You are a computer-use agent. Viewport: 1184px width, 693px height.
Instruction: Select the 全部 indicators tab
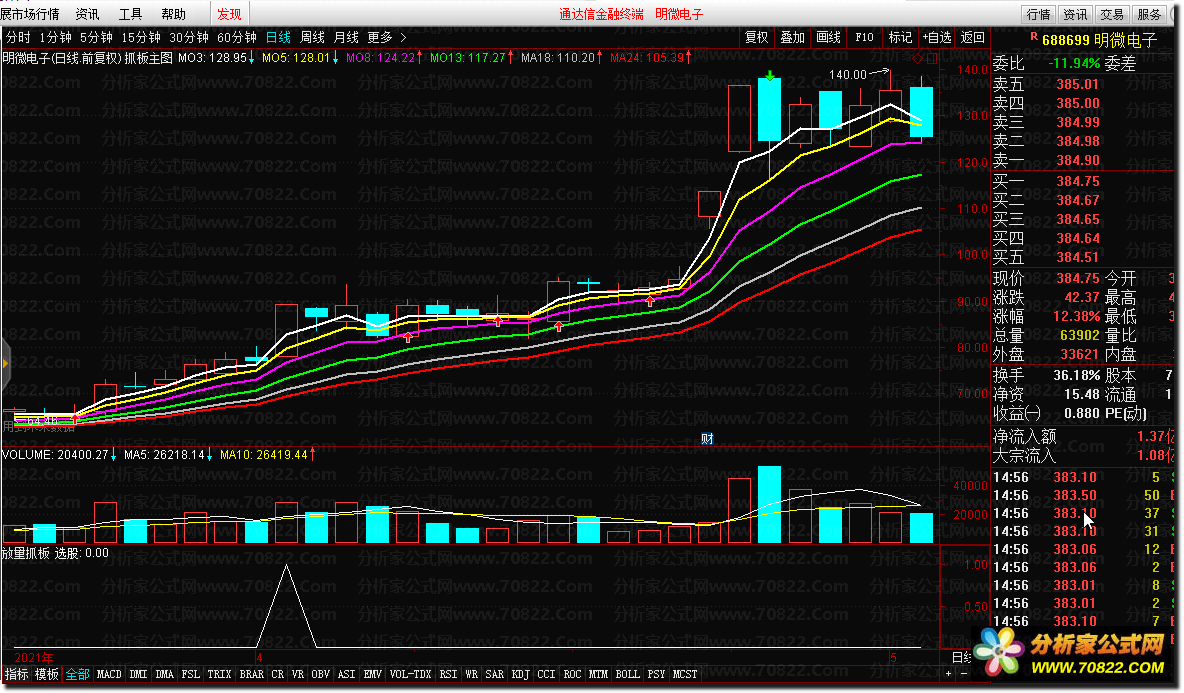coord(77,674)
